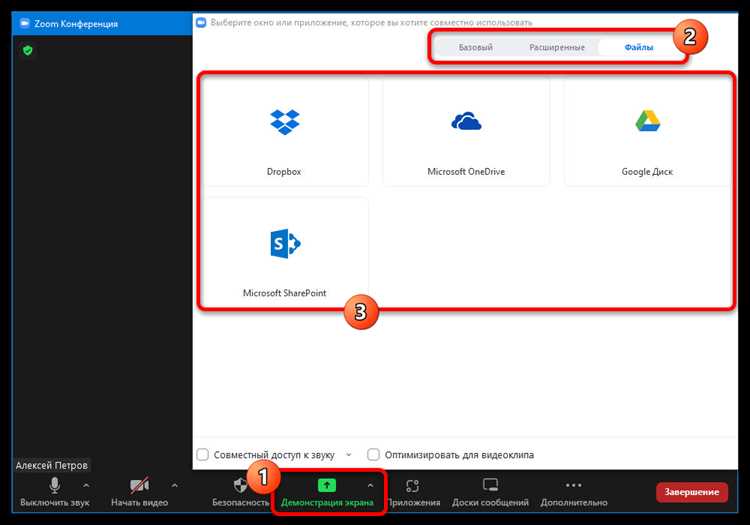Select the Dropbox file source
750x525 pixels.
coord(285,131)
